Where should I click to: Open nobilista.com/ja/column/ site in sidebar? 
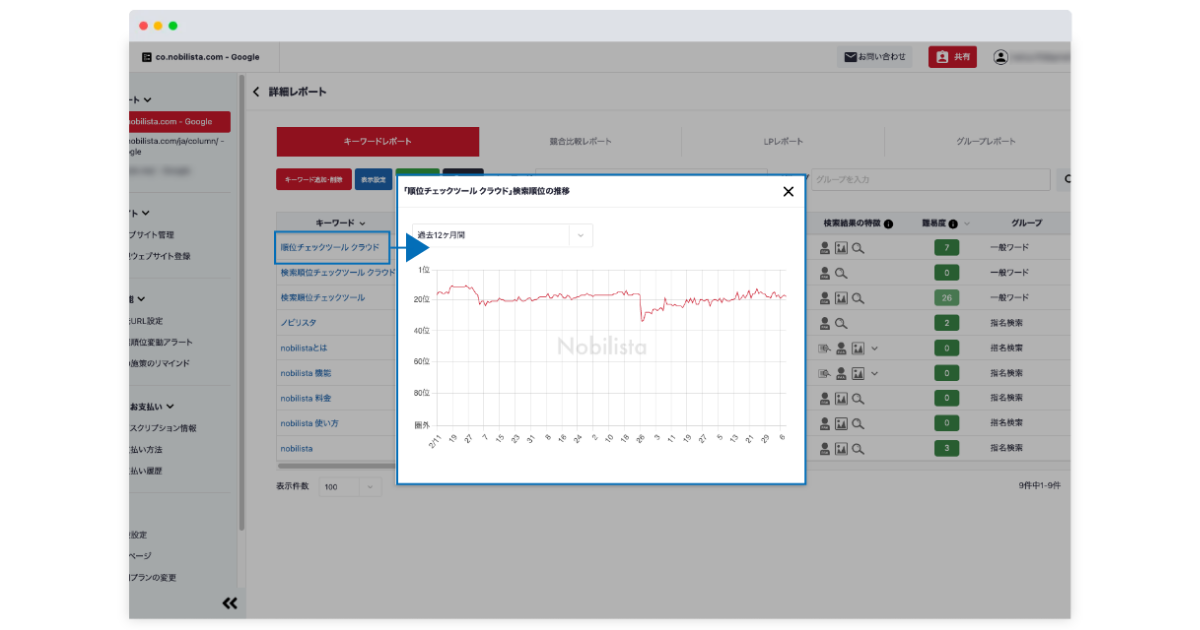[x=178, y=147]
